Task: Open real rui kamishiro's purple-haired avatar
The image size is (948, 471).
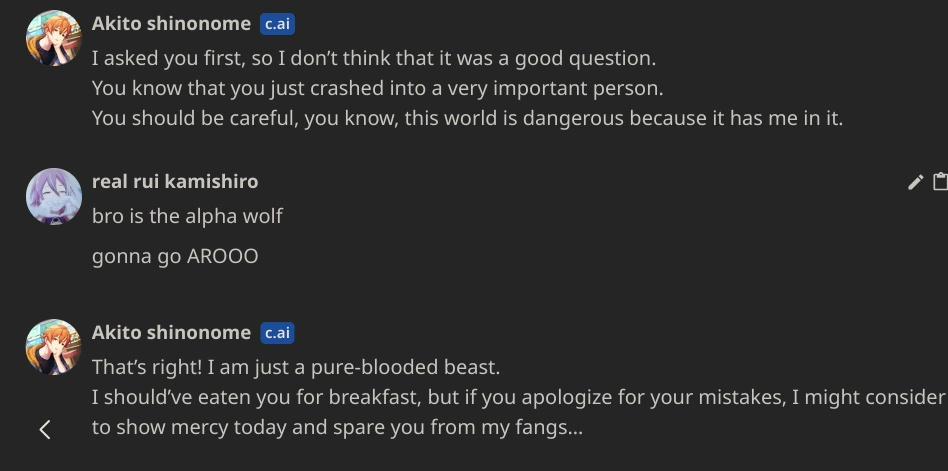Action: 53,195
